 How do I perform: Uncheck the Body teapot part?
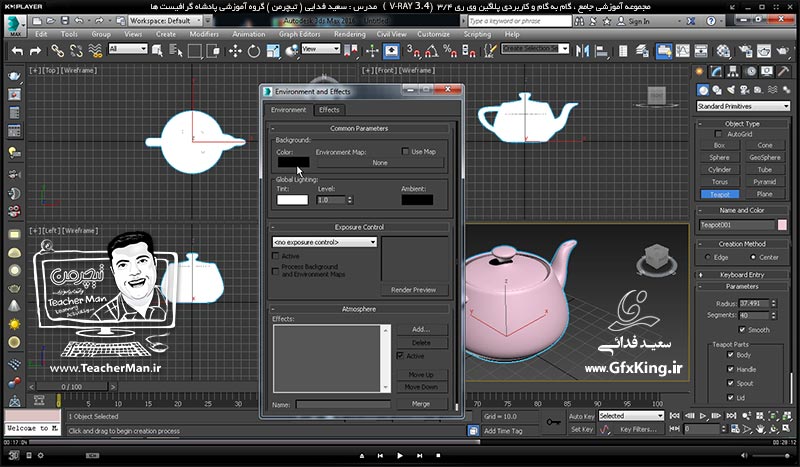730,355
